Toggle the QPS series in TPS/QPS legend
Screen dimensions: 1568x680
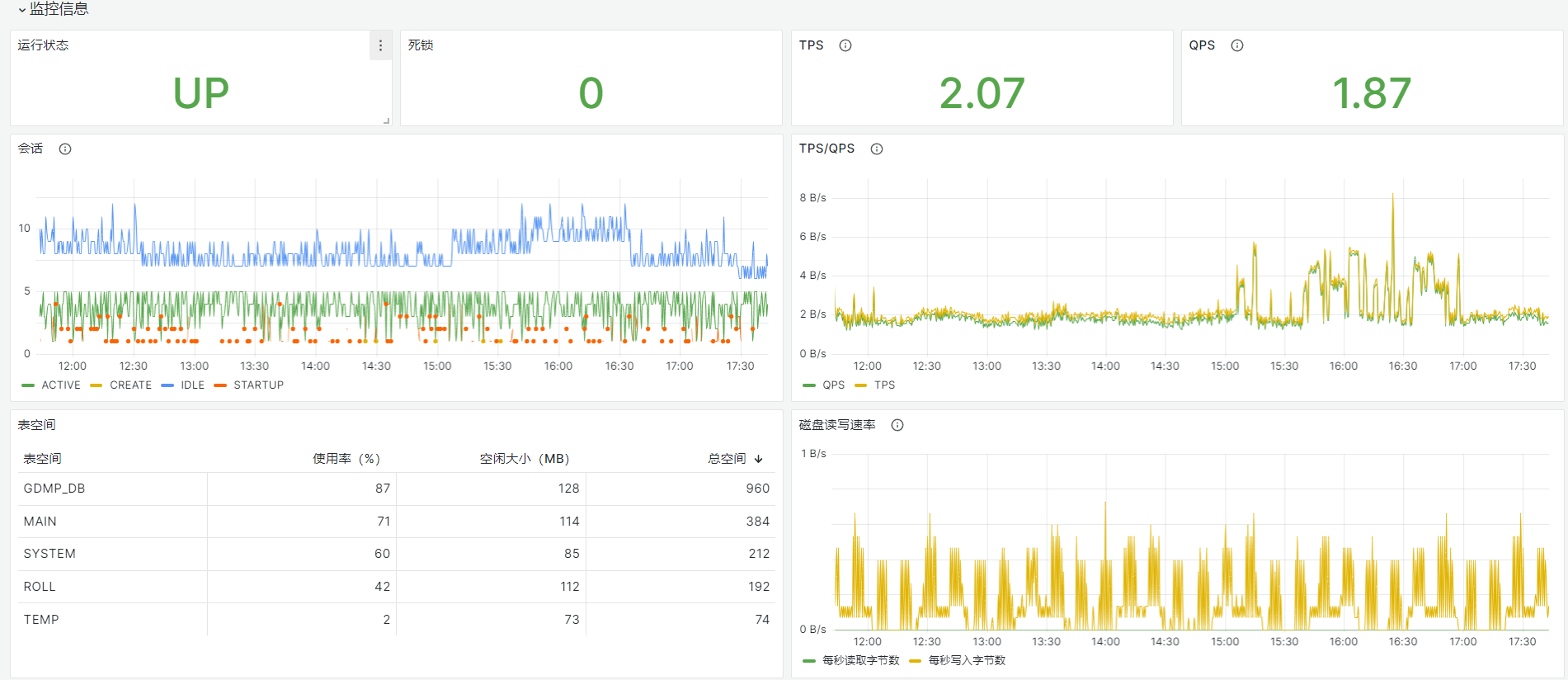coord(833,385)
